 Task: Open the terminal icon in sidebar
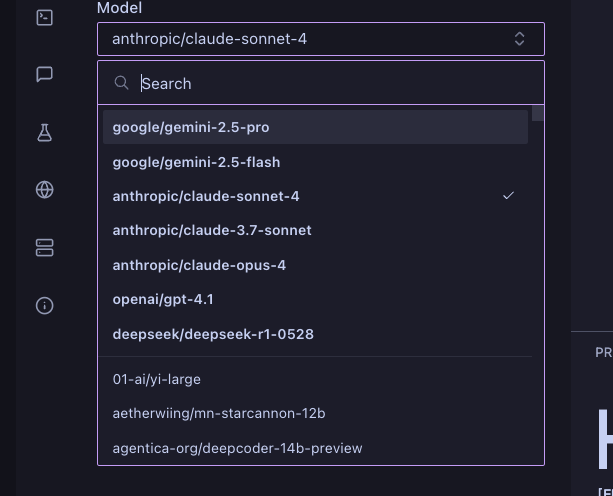pos(44,17)
